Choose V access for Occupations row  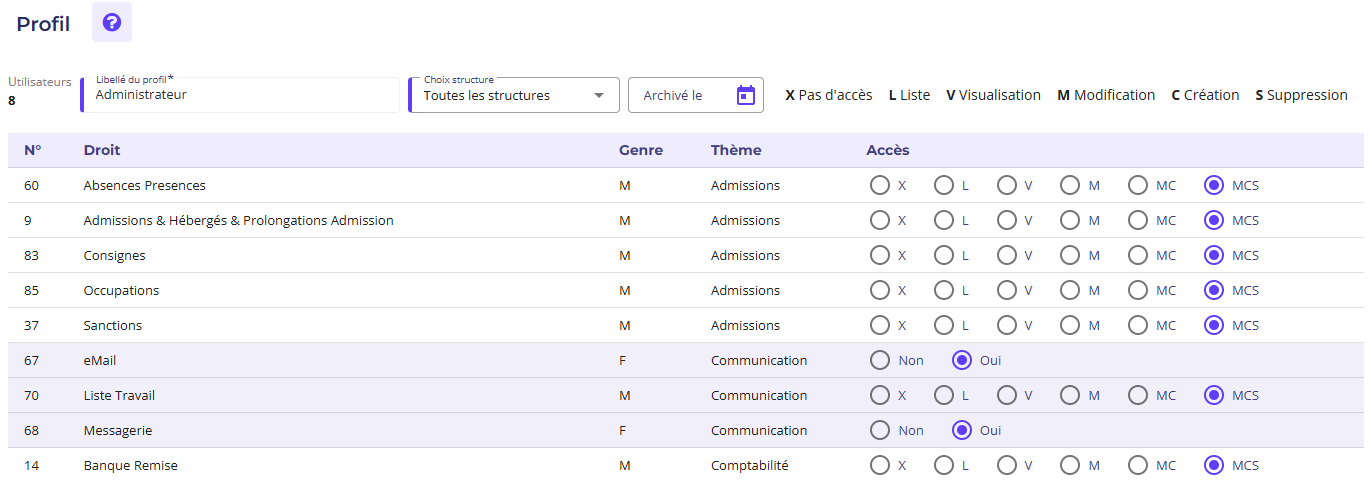(1006, 290)
